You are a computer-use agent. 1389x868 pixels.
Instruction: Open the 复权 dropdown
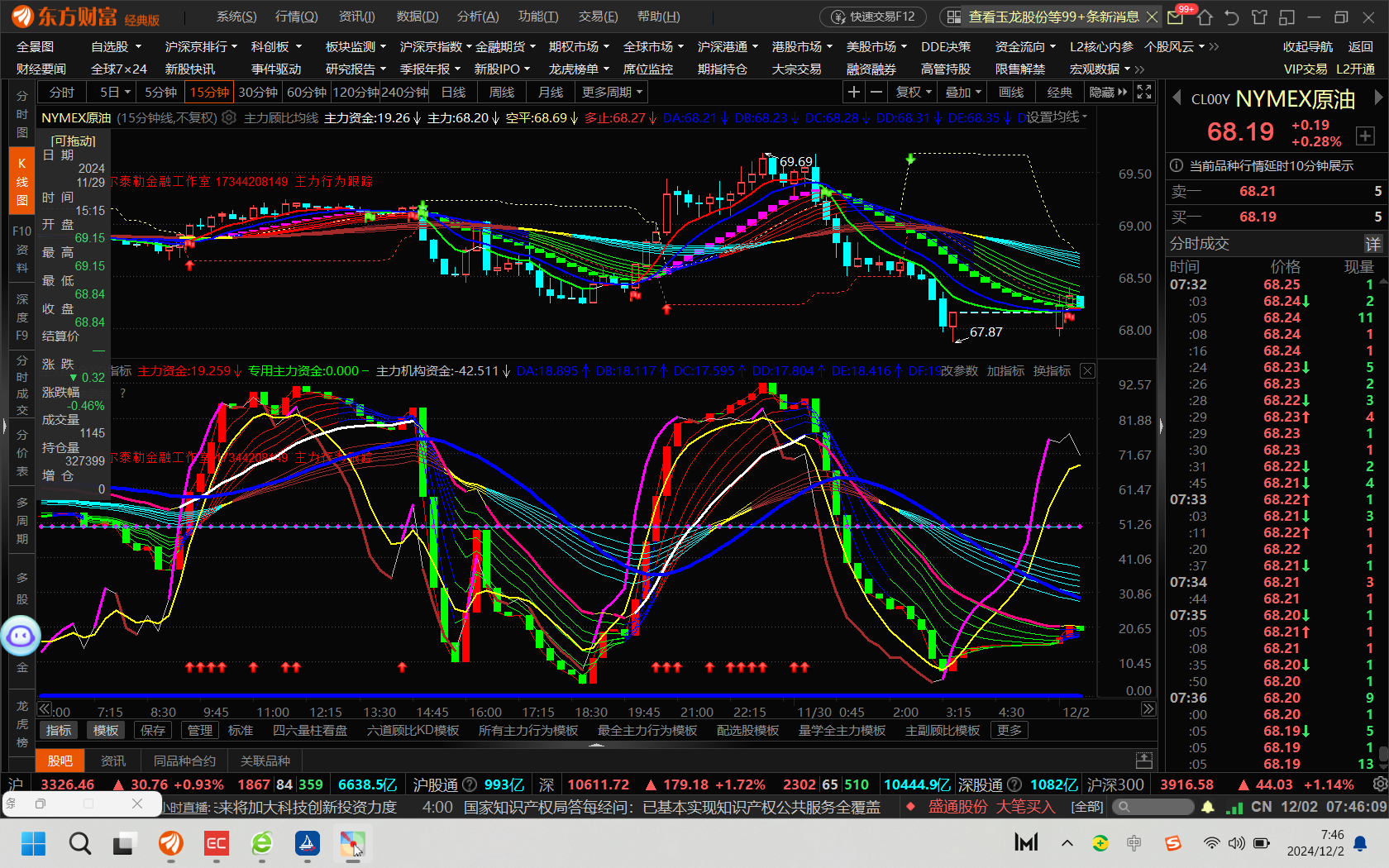tap(914, 93)
